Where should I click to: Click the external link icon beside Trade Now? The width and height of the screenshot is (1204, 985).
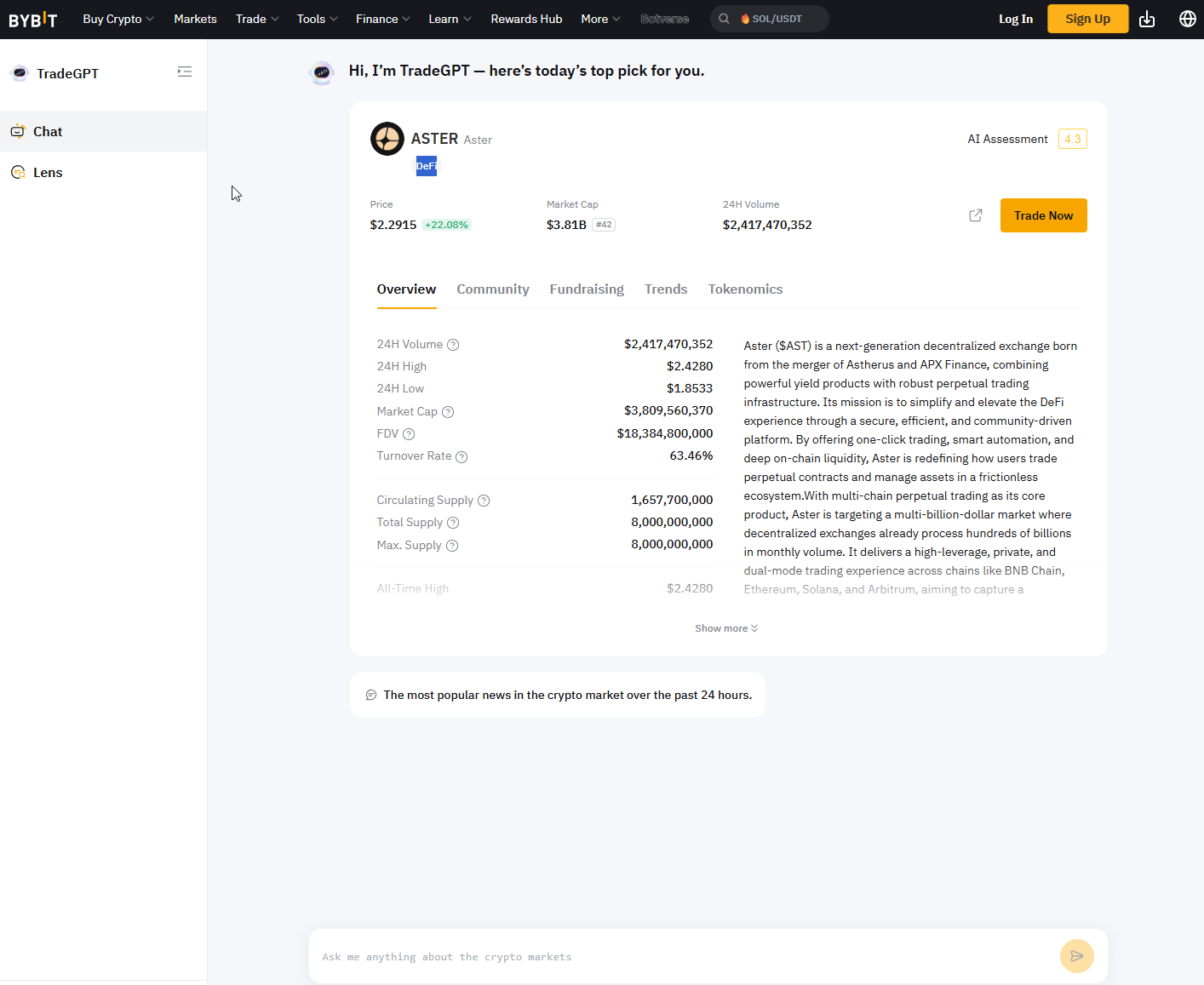click(976, 215)
